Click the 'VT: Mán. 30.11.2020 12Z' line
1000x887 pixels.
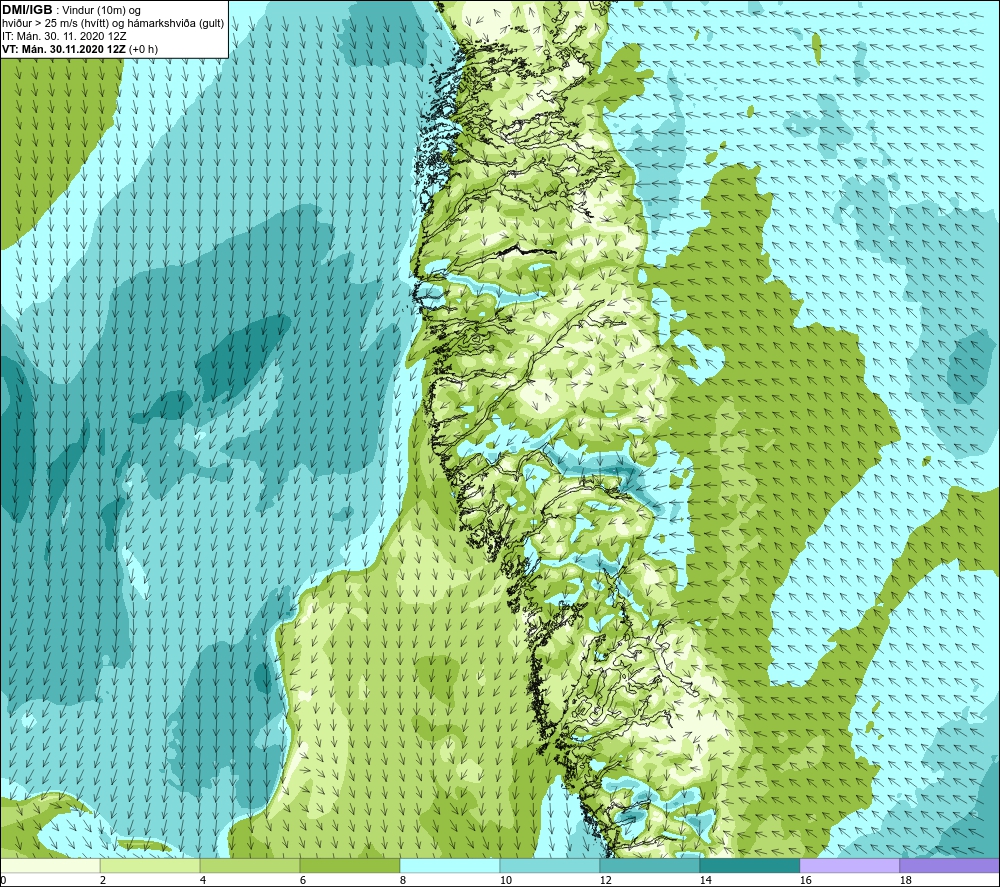point(64,49)
